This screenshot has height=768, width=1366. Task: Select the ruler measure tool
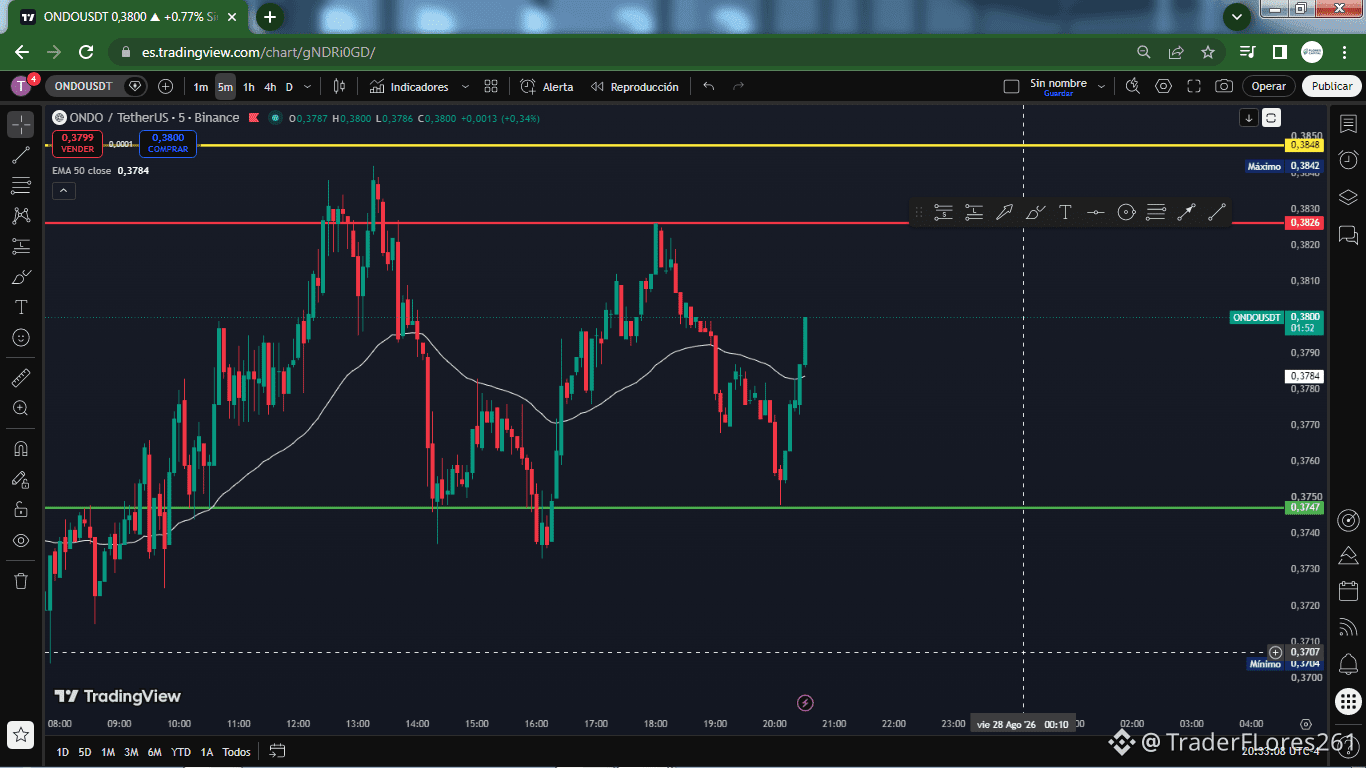(x=21, y=378)
